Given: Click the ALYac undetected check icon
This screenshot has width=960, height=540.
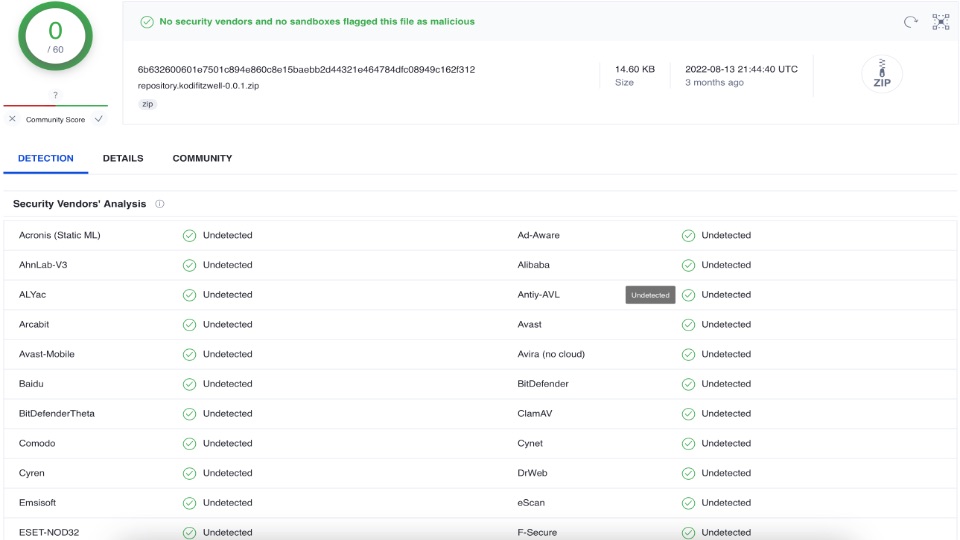Looking at the screenshot, I should (x=189, y=295).
